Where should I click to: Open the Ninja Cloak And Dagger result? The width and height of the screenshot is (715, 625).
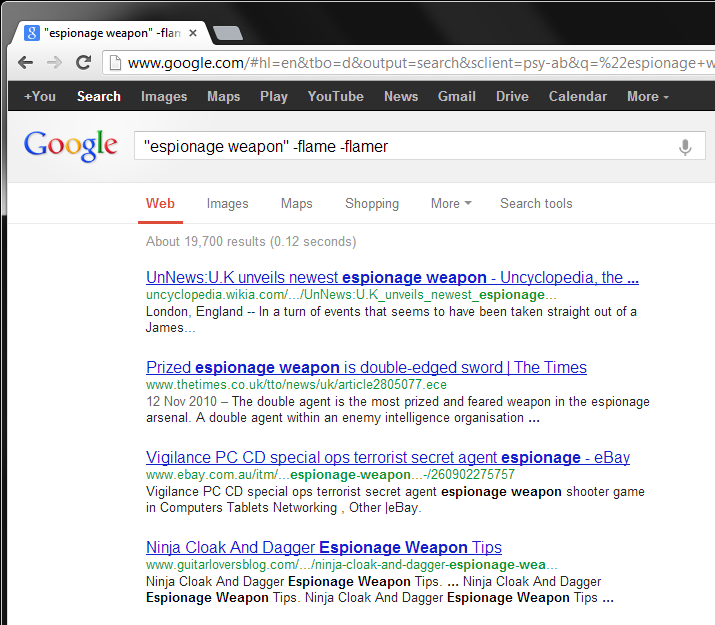(x=323, y=547)
